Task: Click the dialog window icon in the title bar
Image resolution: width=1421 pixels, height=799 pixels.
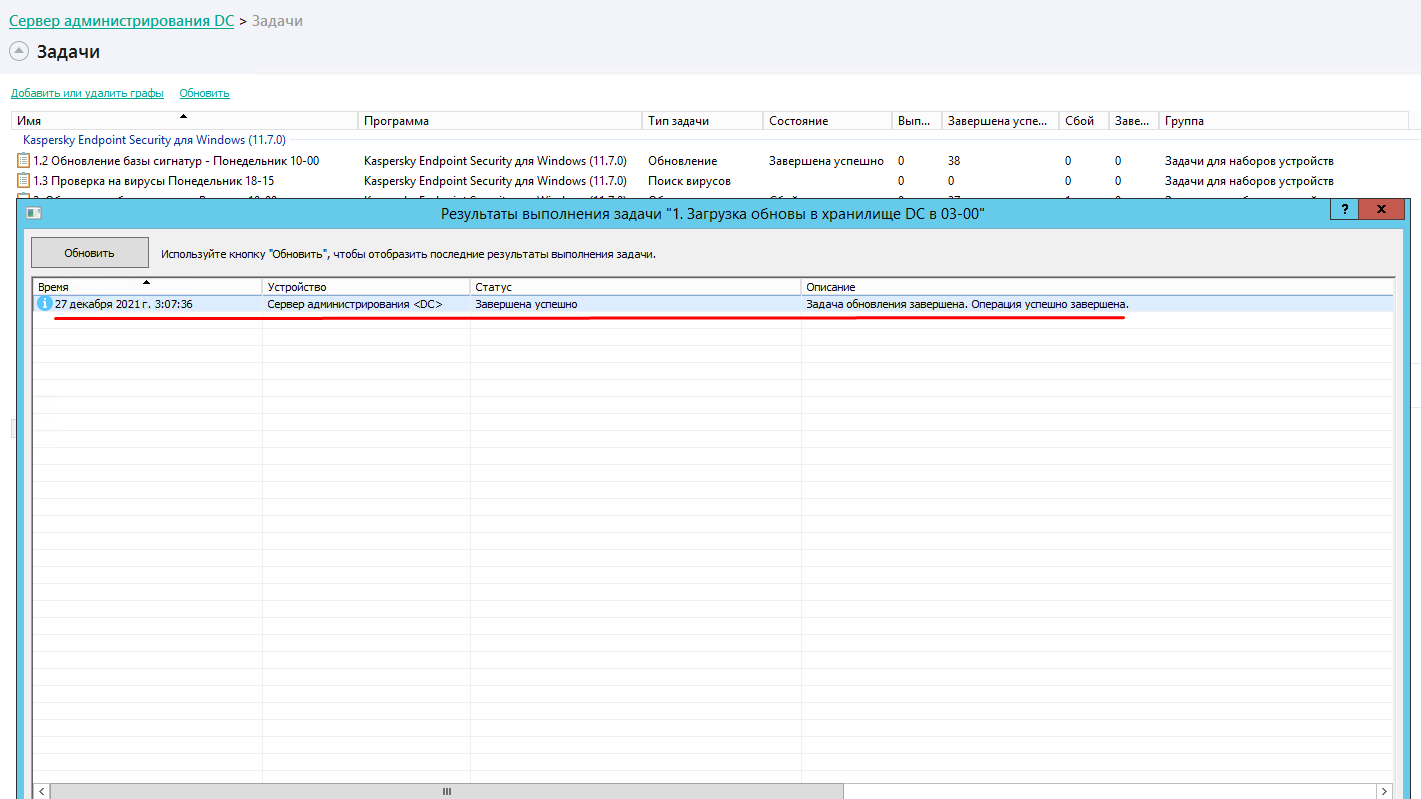Action: (x=34, y=212)
